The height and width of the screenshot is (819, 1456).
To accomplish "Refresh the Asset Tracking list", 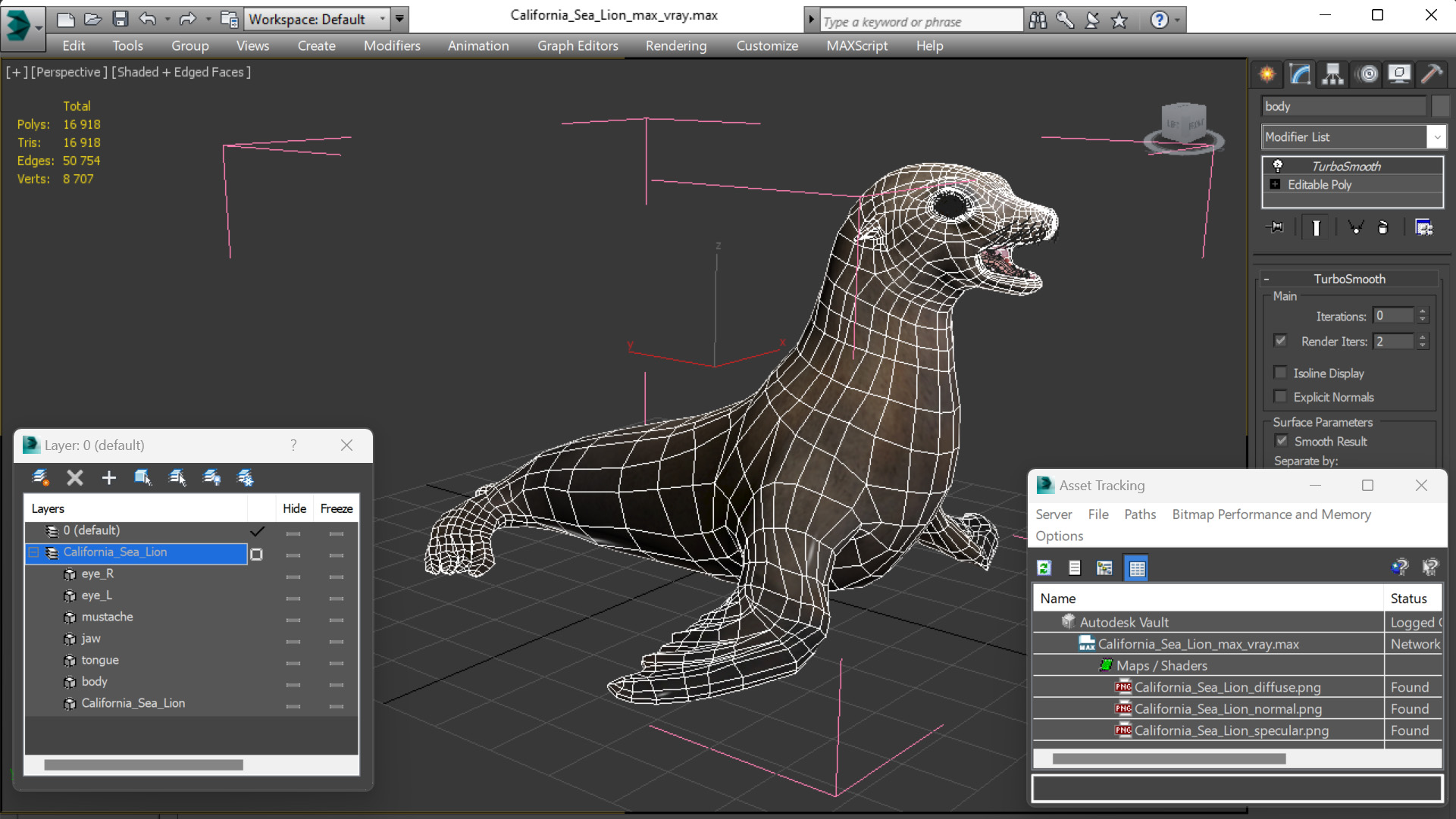I will (1044, 567).
